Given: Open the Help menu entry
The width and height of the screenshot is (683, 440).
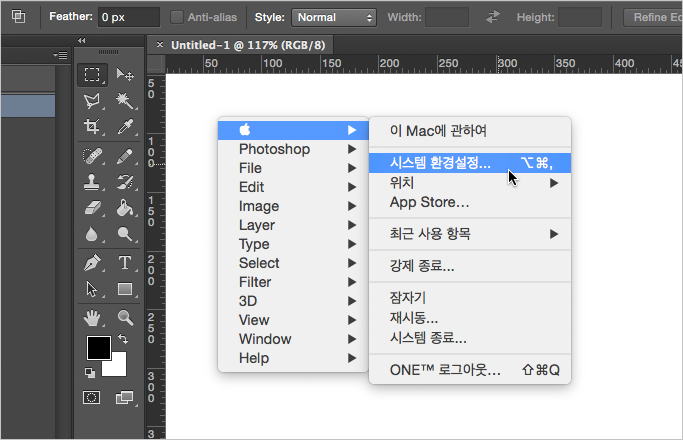Looking at the screenshot, I should tap(293, 358).
